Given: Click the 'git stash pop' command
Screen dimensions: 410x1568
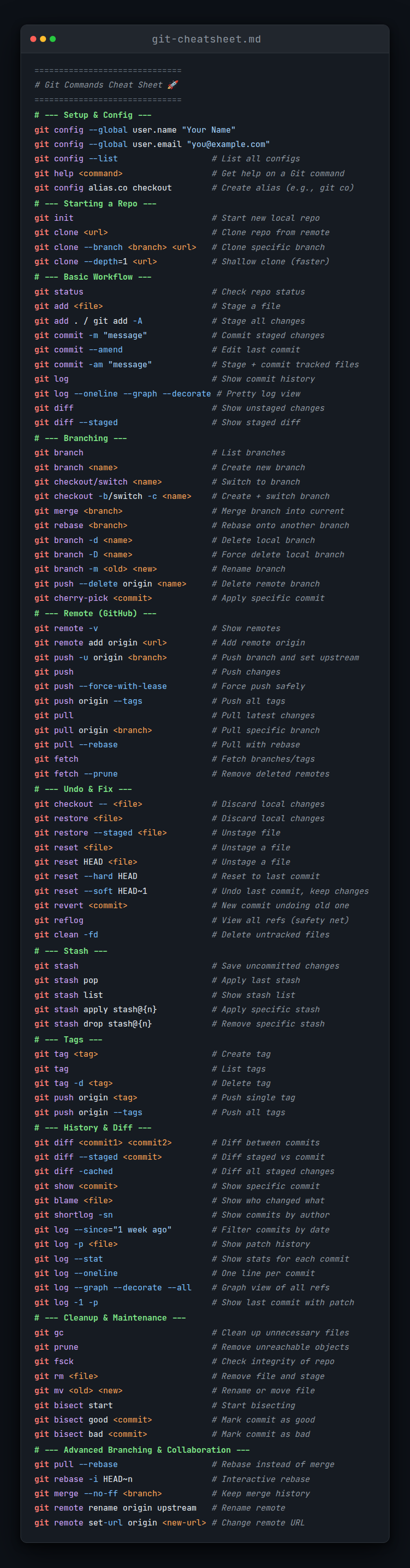Looking at the screenshot, I should coord(67,980).
